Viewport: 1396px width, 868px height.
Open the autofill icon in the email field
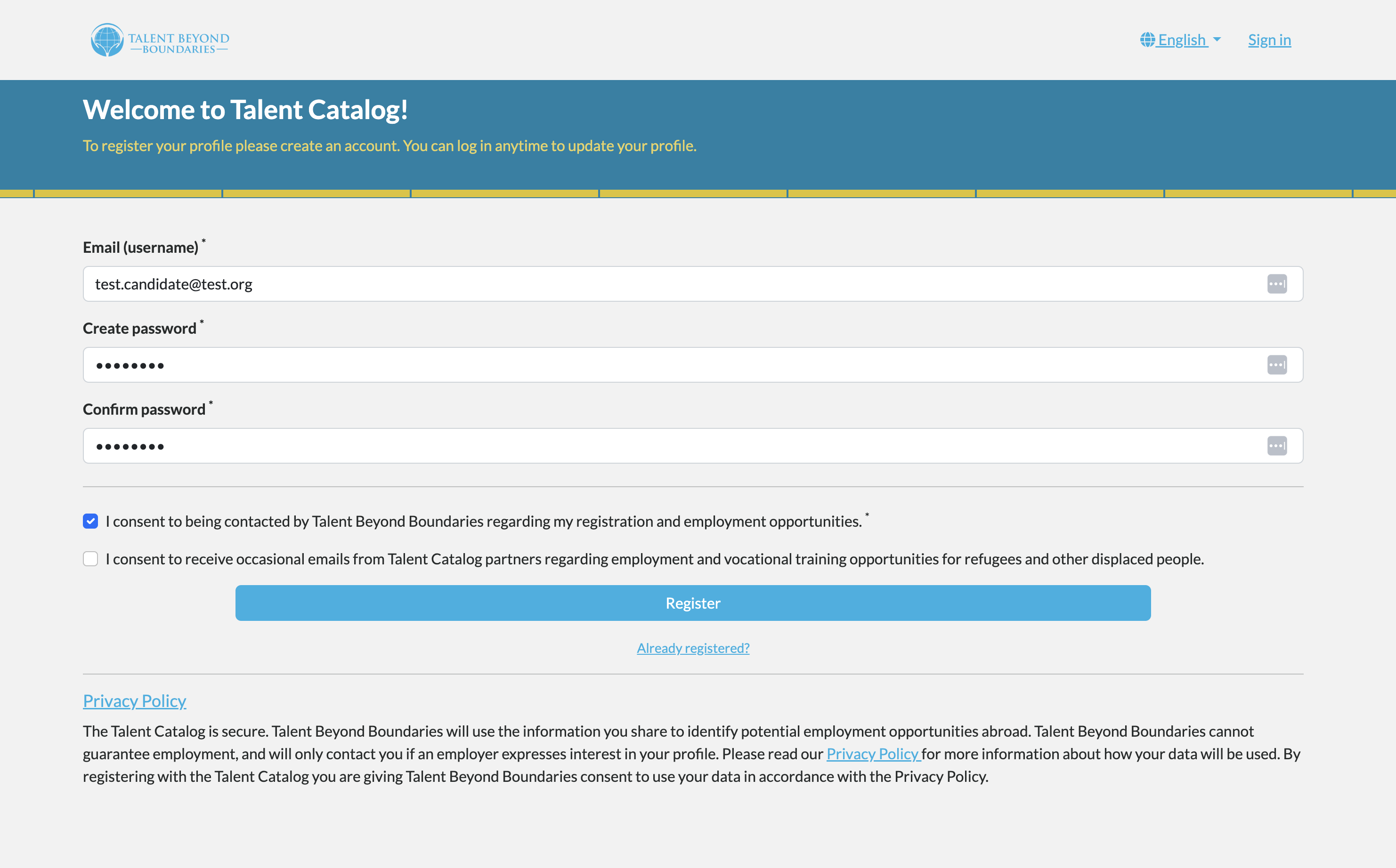tap(1277, 283)
